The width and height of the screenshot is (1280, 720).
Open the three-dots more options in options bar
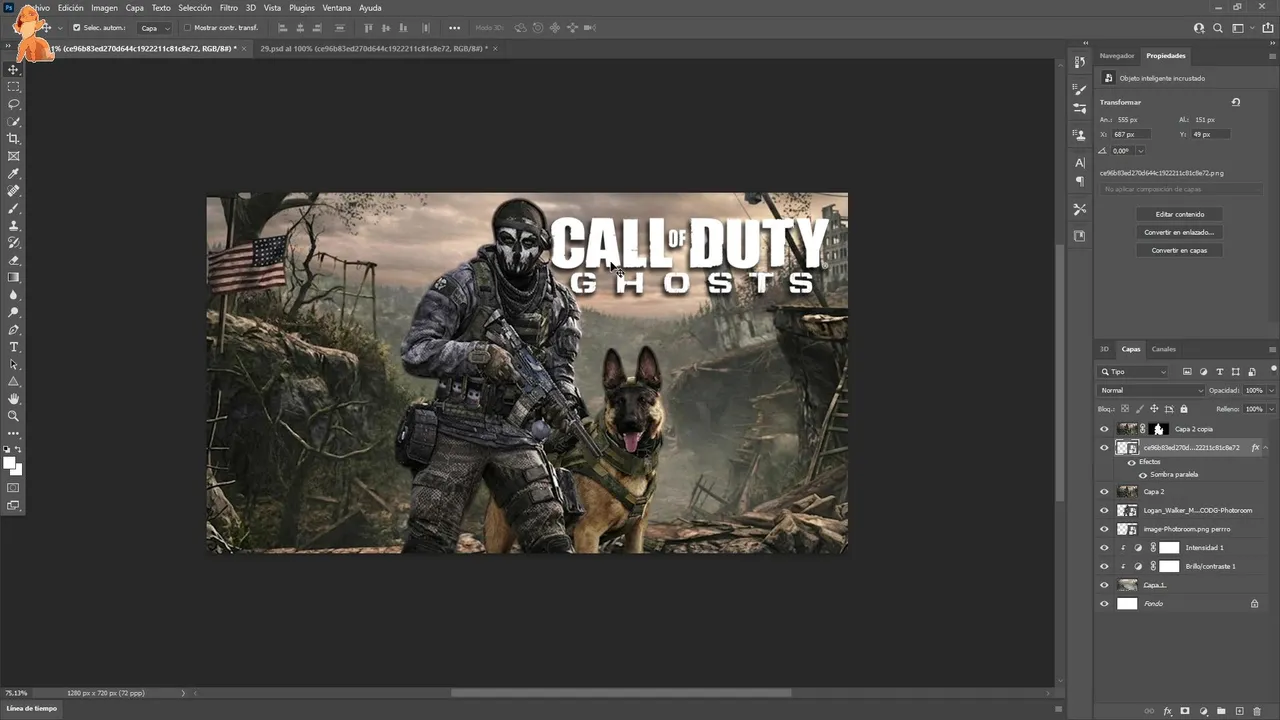455,28
